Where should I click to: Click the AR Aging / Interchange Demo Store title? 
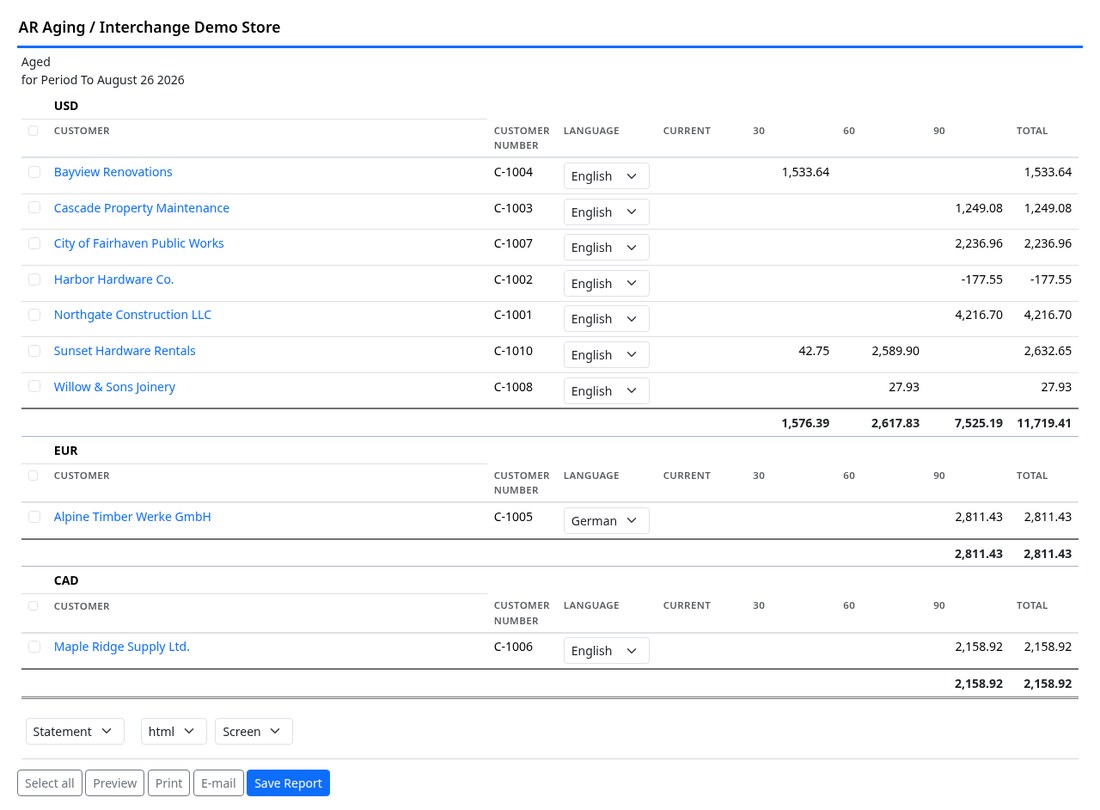149,27
